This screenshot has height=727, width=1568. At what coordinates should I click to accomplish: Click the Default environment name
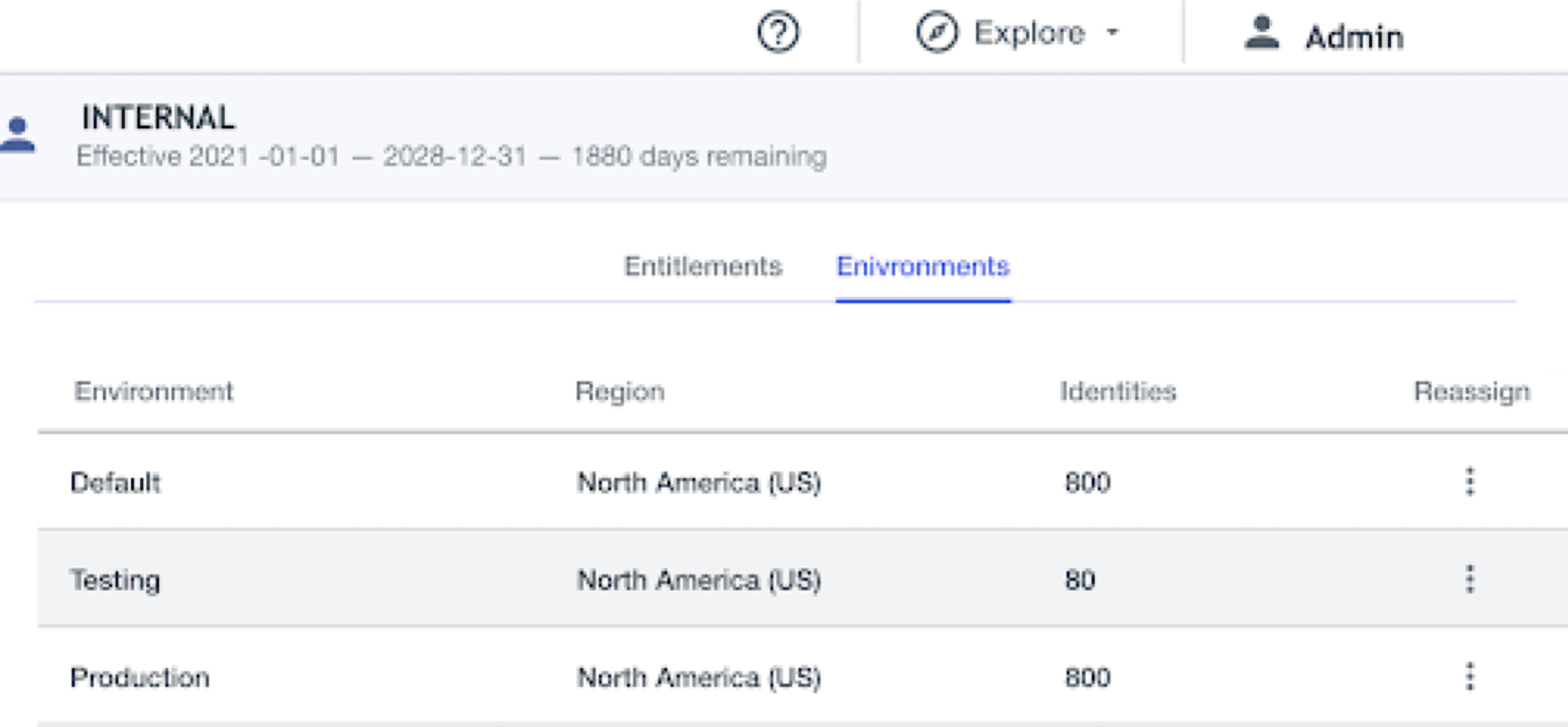[x=117, y=481]
